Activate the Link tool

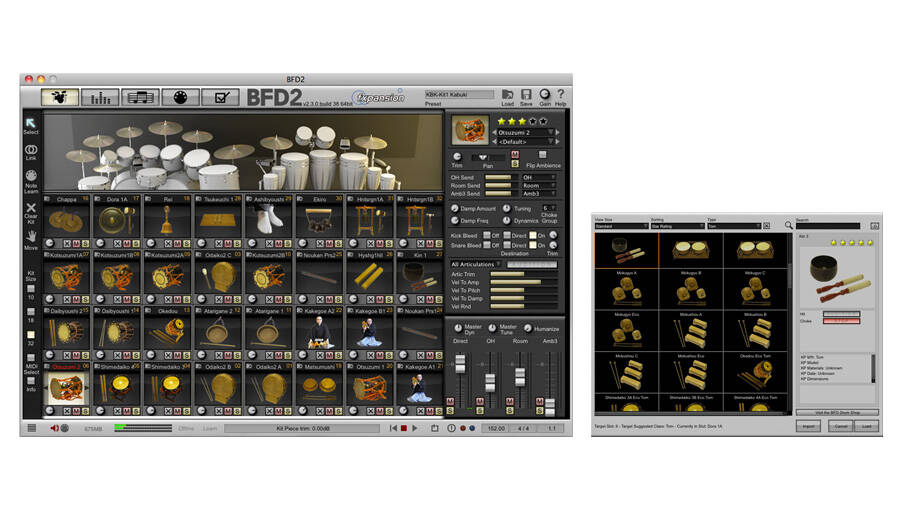[x=31, y=149]
